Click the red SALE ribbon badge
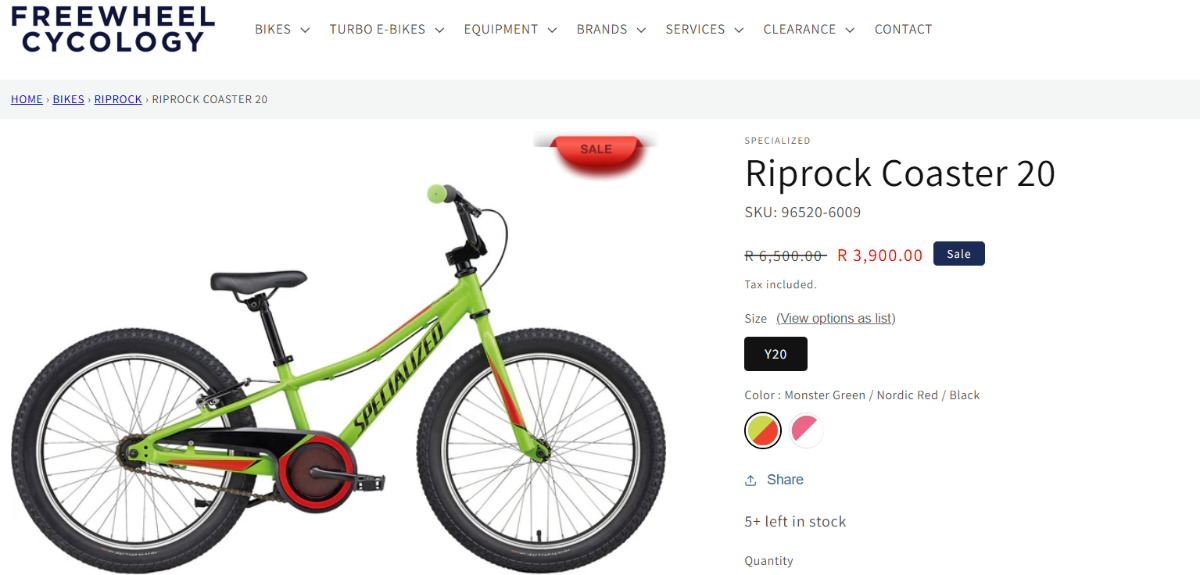The width and height of the screenshot is (1200, 575). (596, 151)
